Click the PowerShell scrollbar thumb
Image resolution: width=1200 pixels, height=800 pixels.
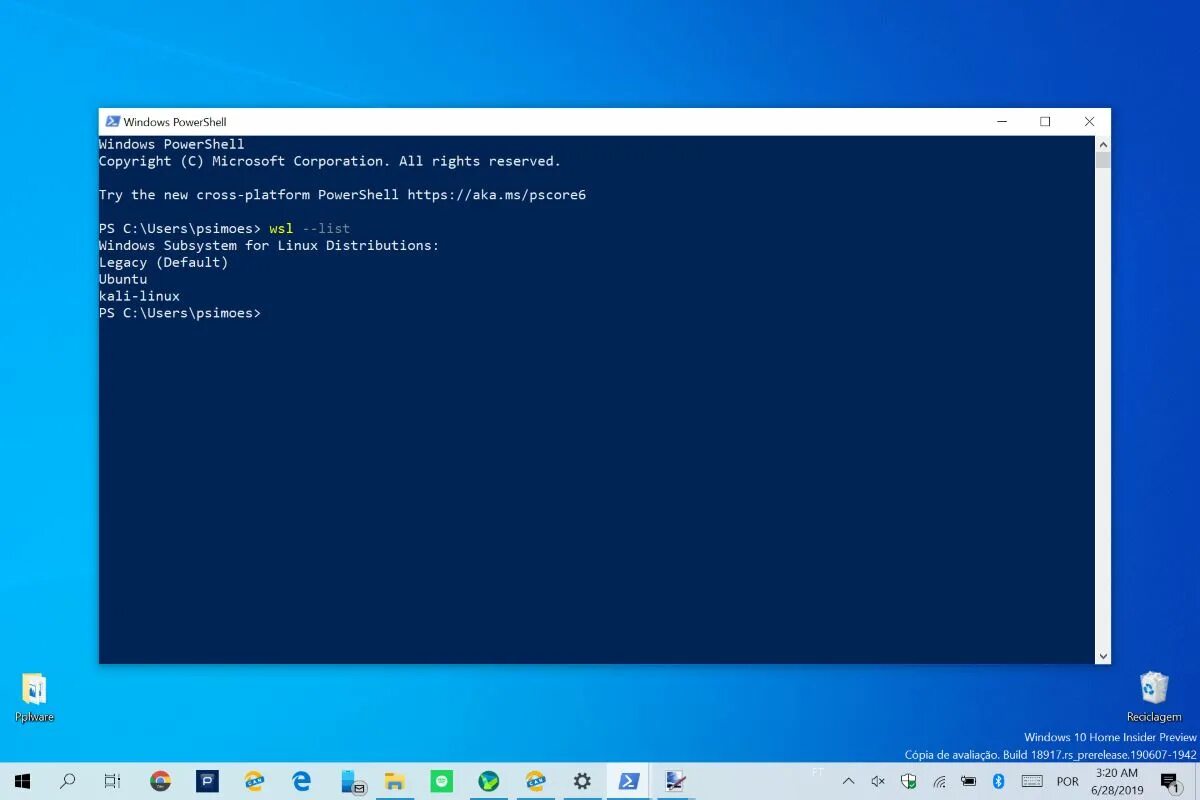1103,160
